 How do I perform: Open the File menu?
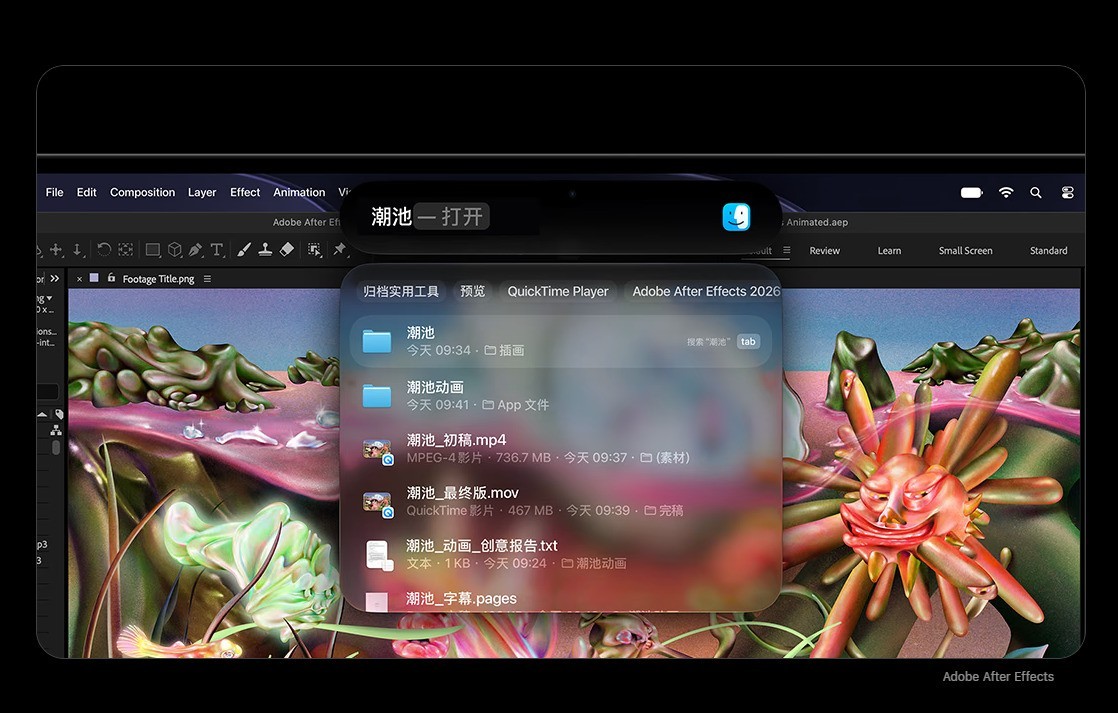54,193
